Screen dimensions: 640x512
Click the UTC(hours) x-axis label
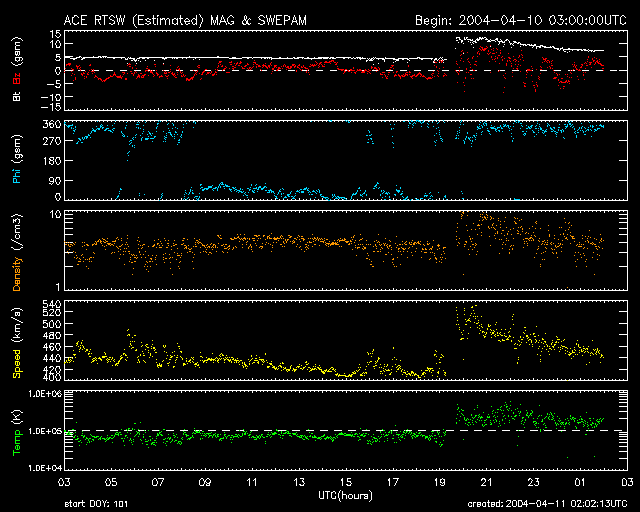pyautogui.click(x=345, y=495)
